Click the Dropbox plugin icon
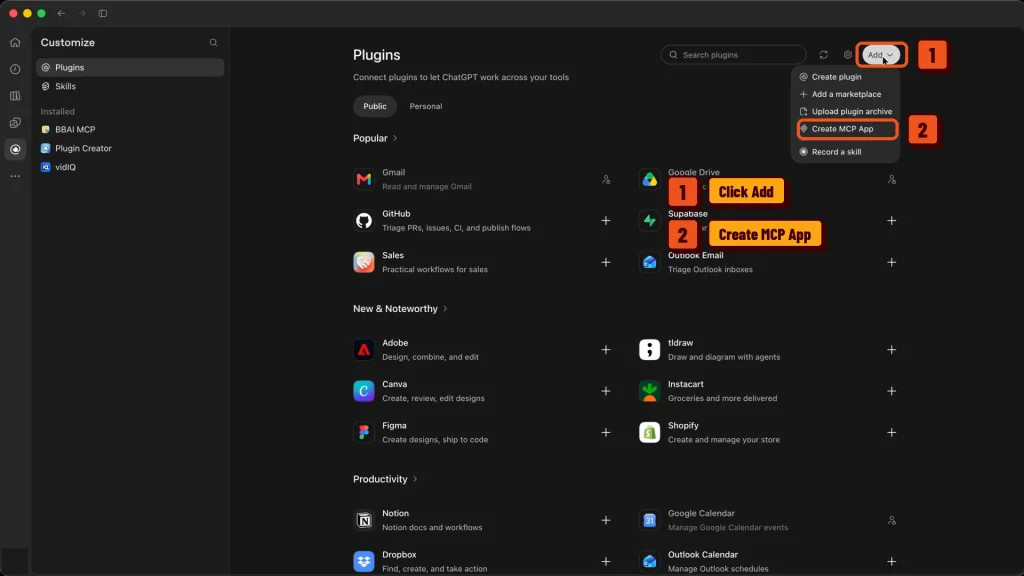The height and width of the screenshot is (576, 1024). tap(364, 562)
